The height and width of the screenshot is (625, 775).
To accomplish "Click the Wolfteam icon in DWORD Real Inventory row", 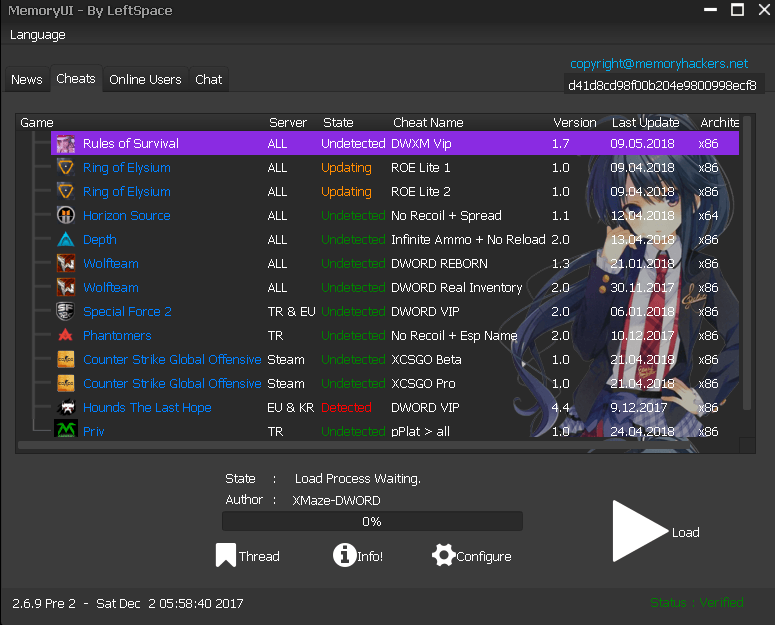I will point(66,288).
